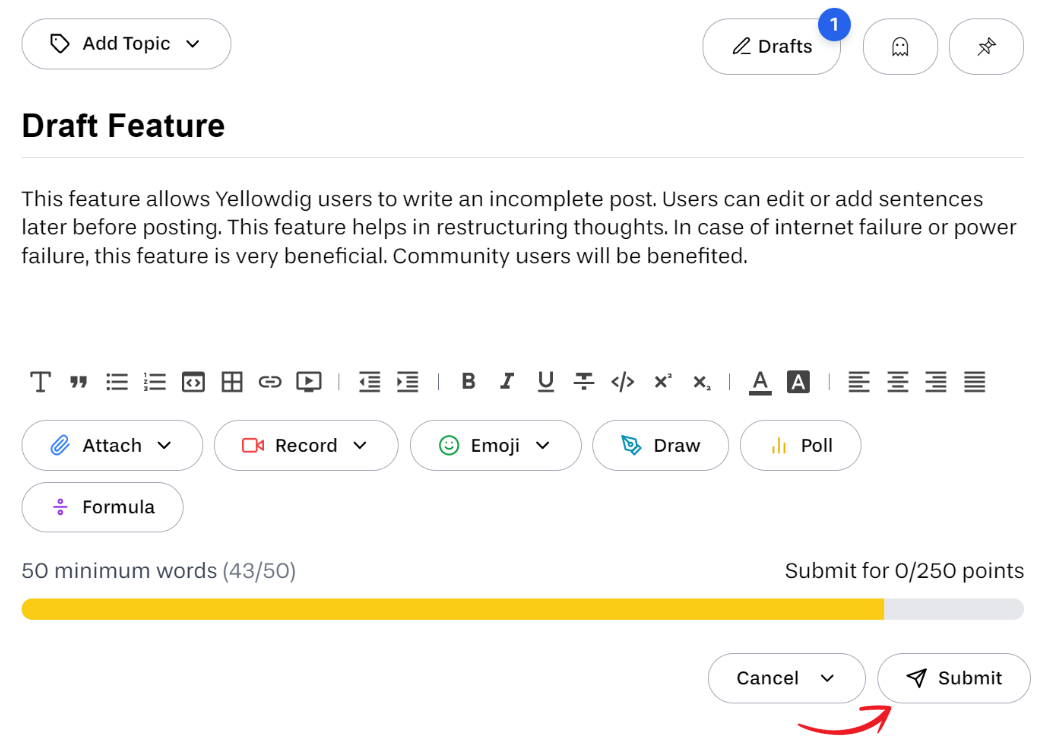Open the Cancel dropdown

coord(787,679)
